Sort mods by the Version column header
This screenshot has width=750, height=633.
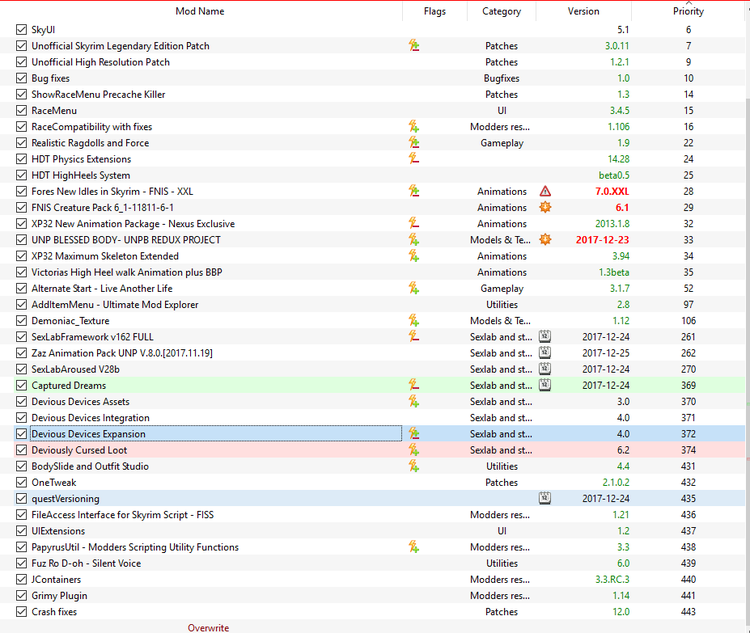(x=584, y=11)
